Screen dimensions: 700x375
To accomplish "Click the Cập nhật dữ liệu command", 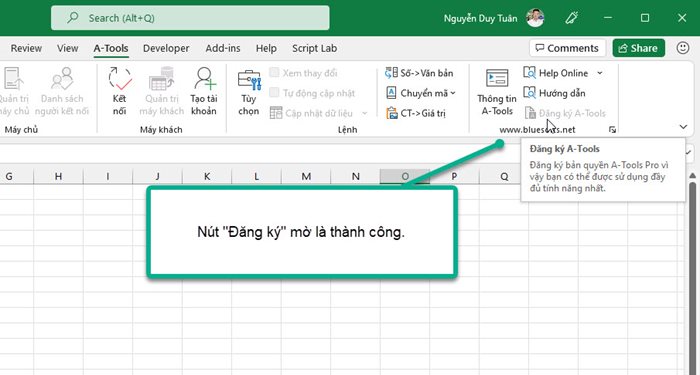I will (311, 113).
